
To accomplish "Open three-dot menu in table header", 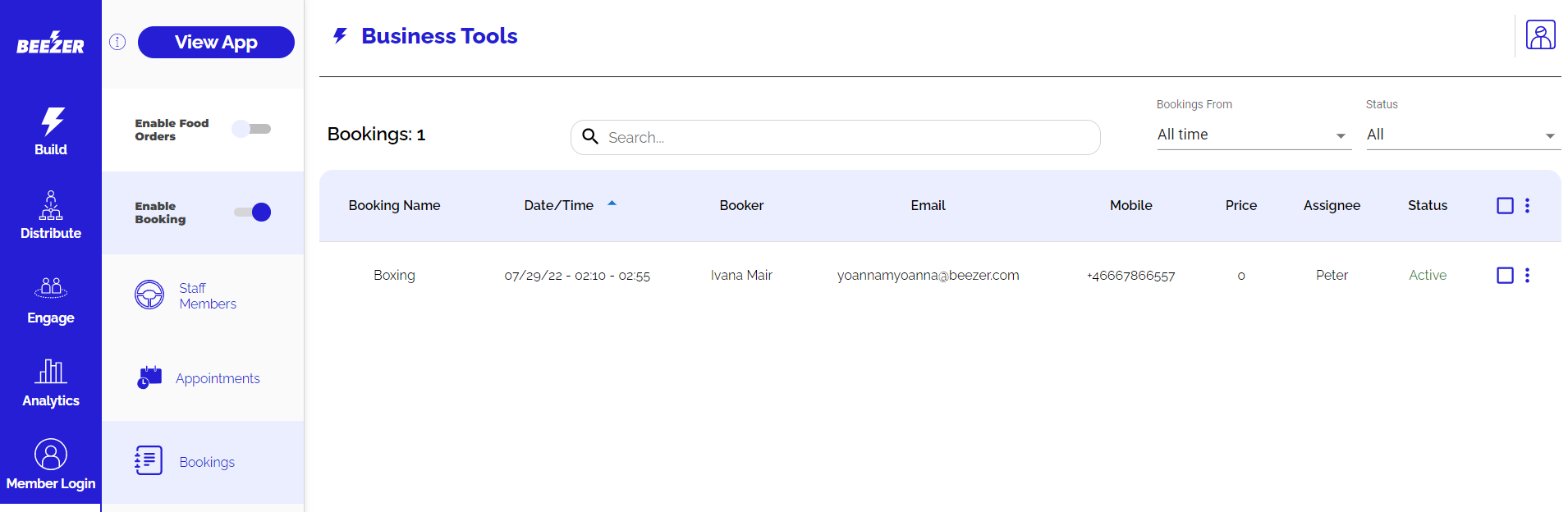I will pos(1527,206).
